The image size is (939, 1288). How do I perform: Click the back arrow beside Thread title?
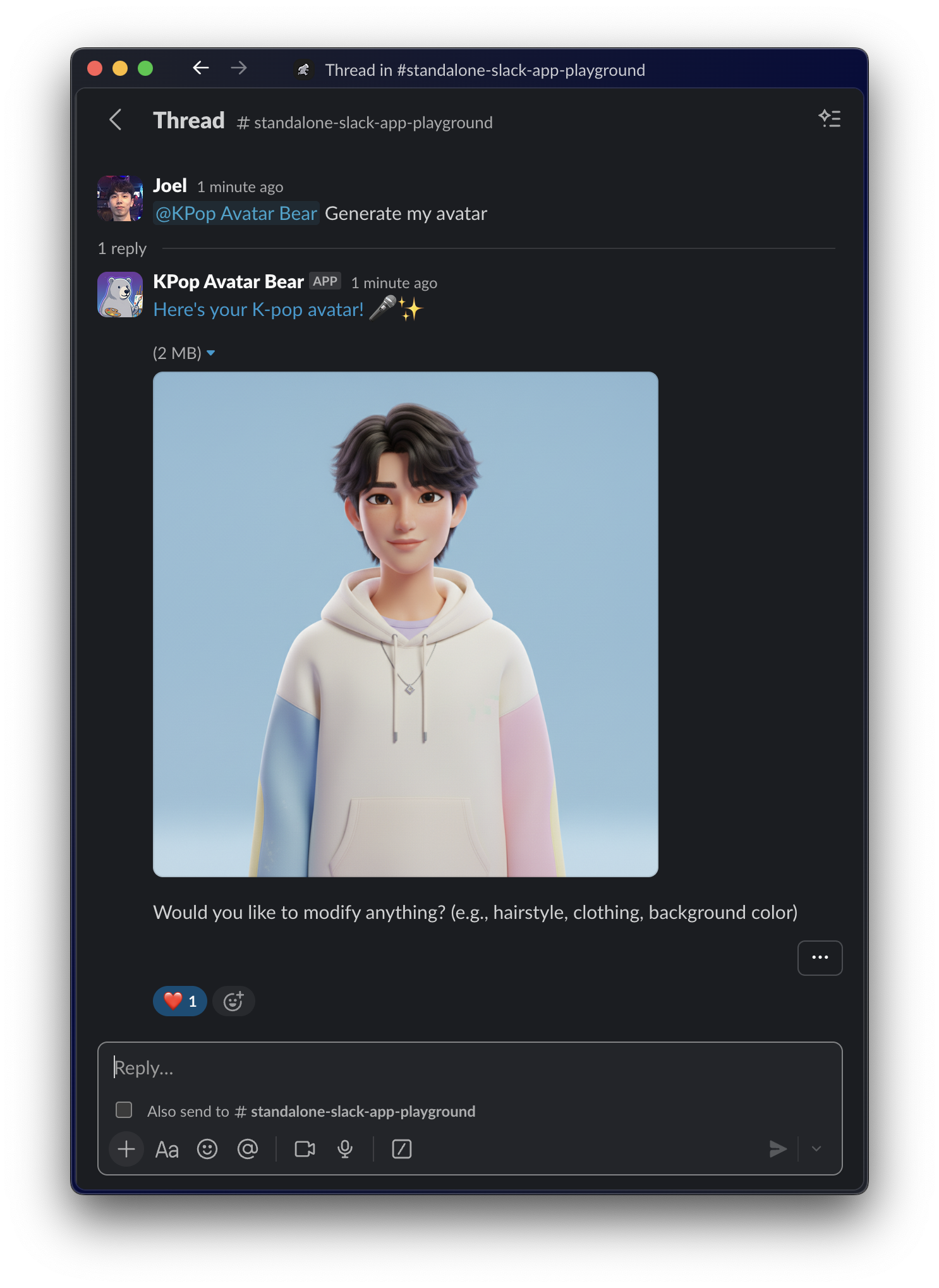115,119
